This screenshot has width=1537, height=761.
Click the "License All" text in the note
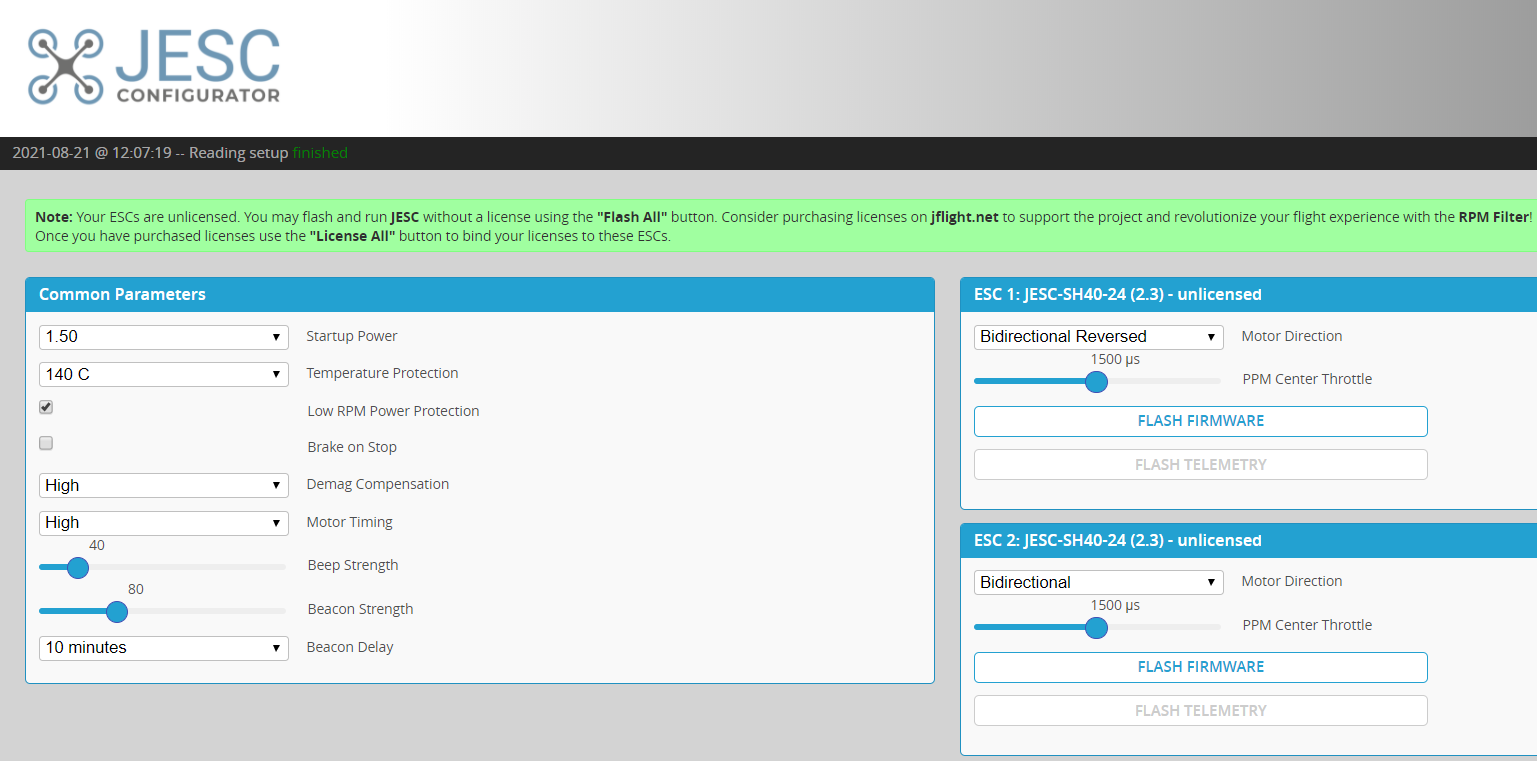point(353,237)
